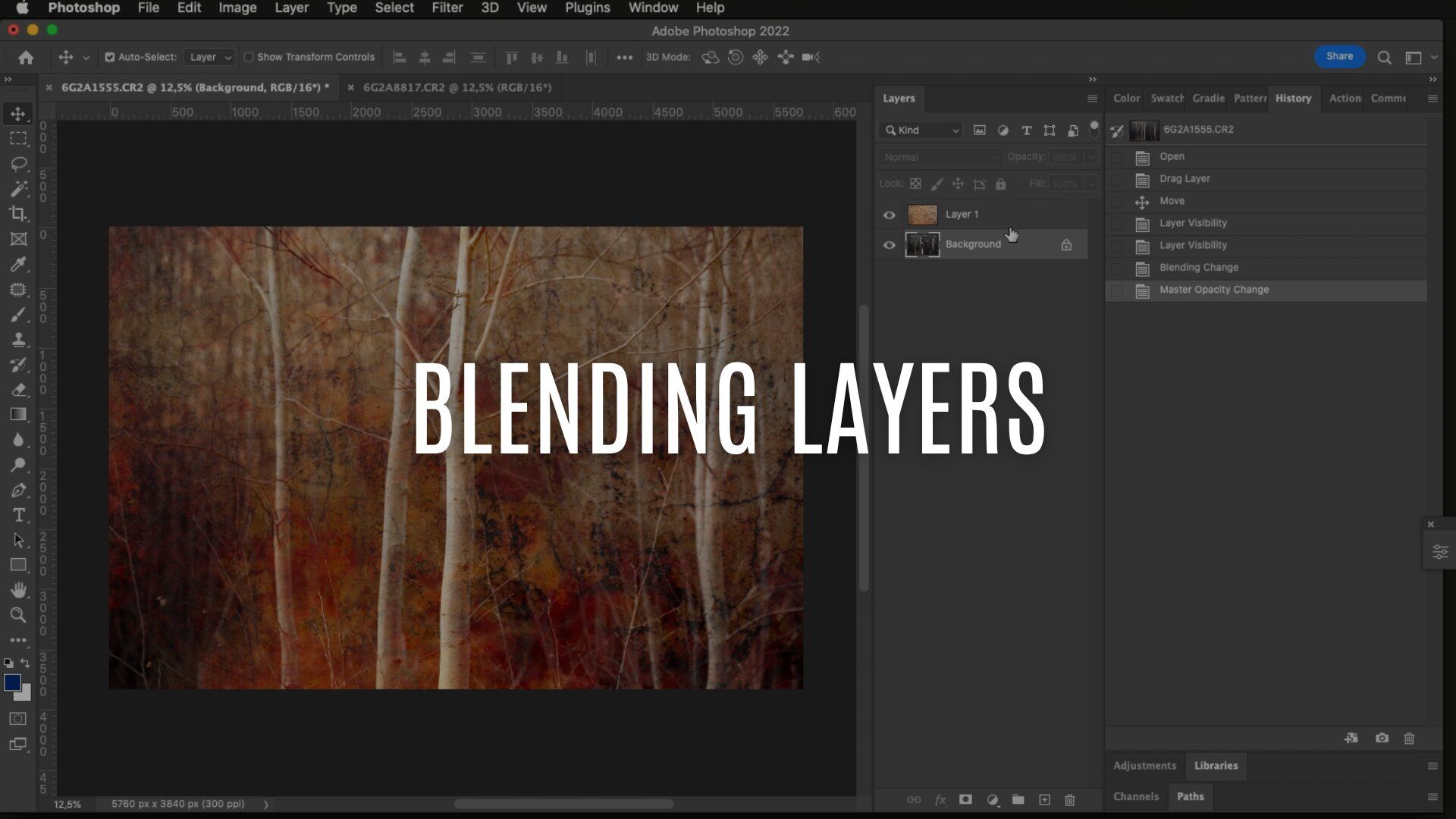Enable Show Transform Controls checkbox
1456x819 pixels.
tap(248, 57)
